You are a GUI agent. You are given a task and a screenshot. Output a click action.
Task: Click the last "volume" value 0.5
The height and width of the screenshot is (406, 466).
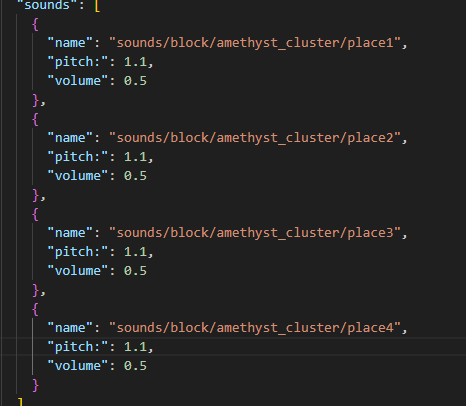(135, 366)
